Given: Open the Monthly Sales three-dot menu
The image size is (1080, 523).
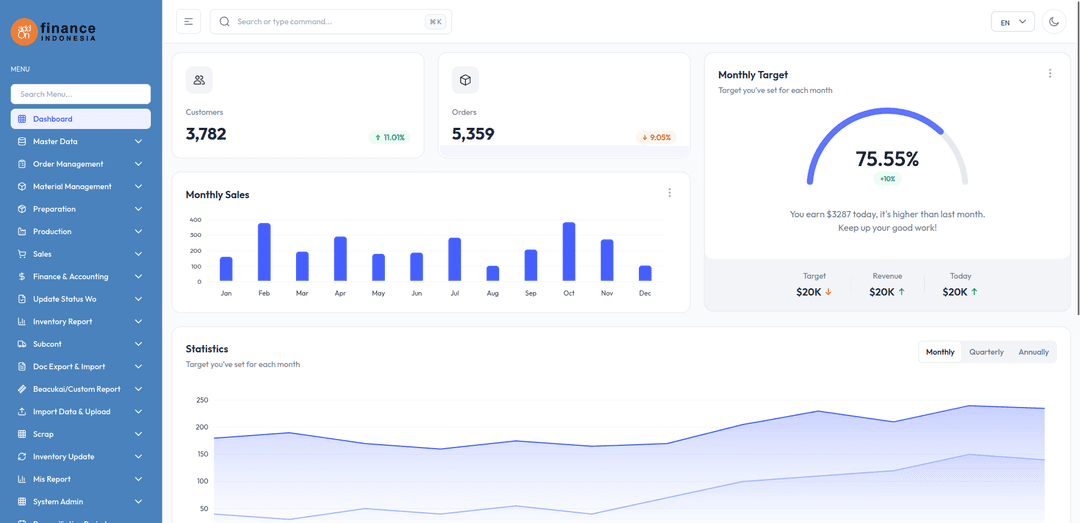Looking at the screenshot, I should click(669, 193).
